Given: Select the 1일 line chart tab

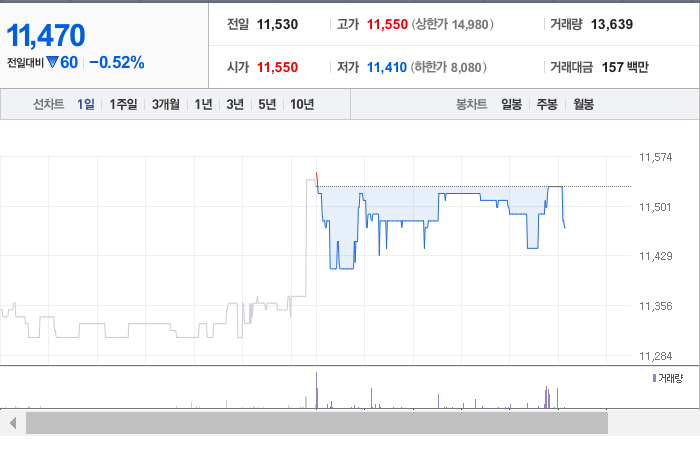Looking at the screenshot, I should coord(86,104).
